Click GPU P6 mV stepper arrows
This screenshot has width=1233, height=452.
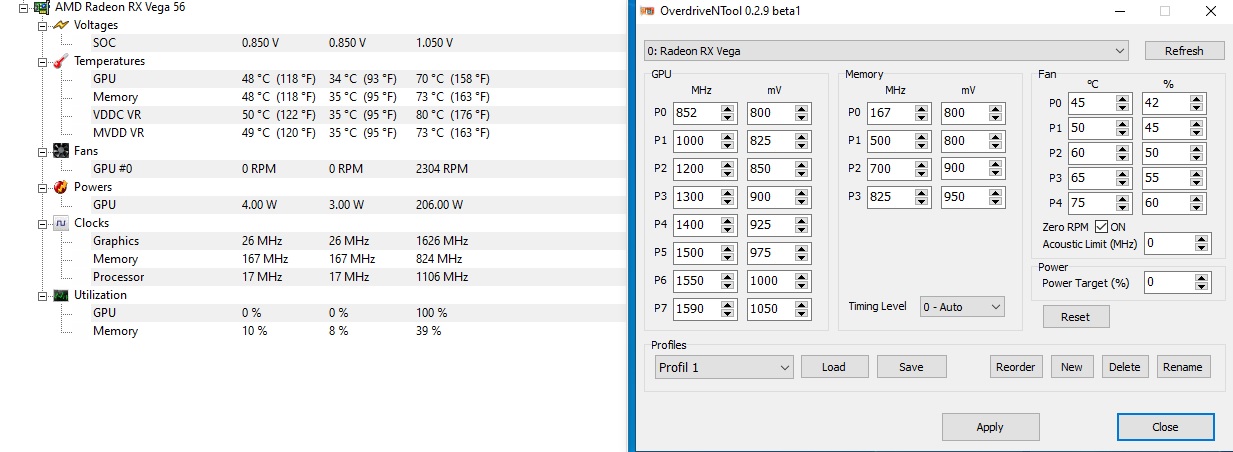802,281
